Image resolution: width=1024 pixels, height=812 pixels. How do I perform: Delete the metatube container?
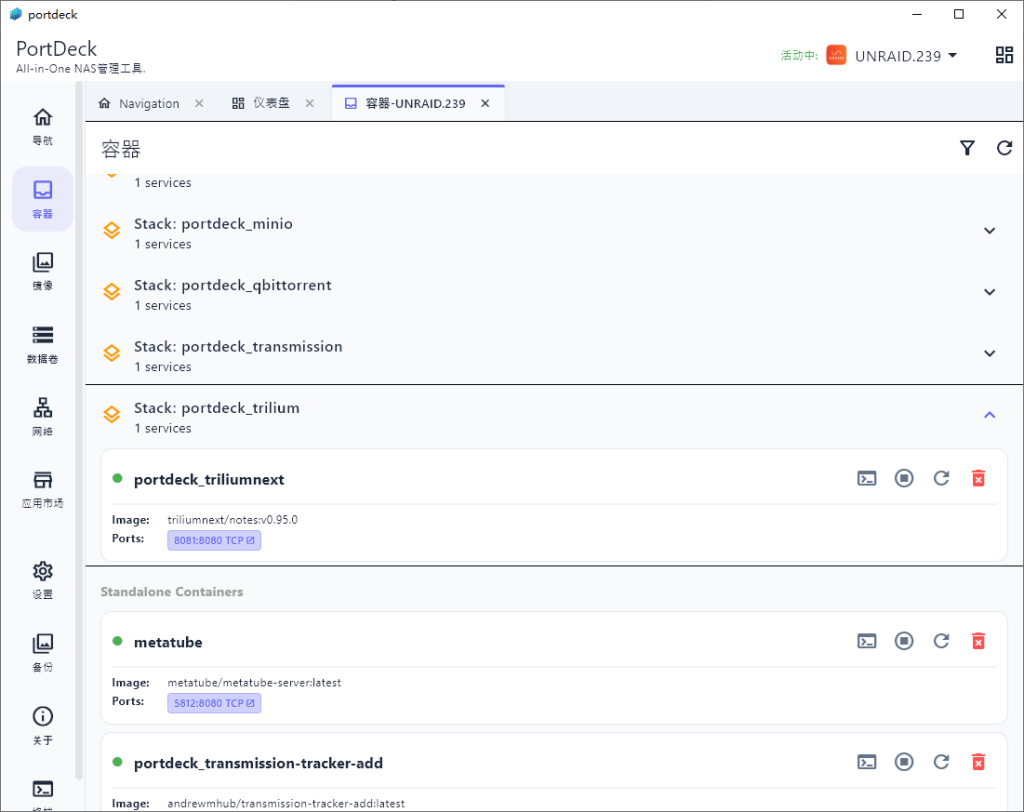979,641
